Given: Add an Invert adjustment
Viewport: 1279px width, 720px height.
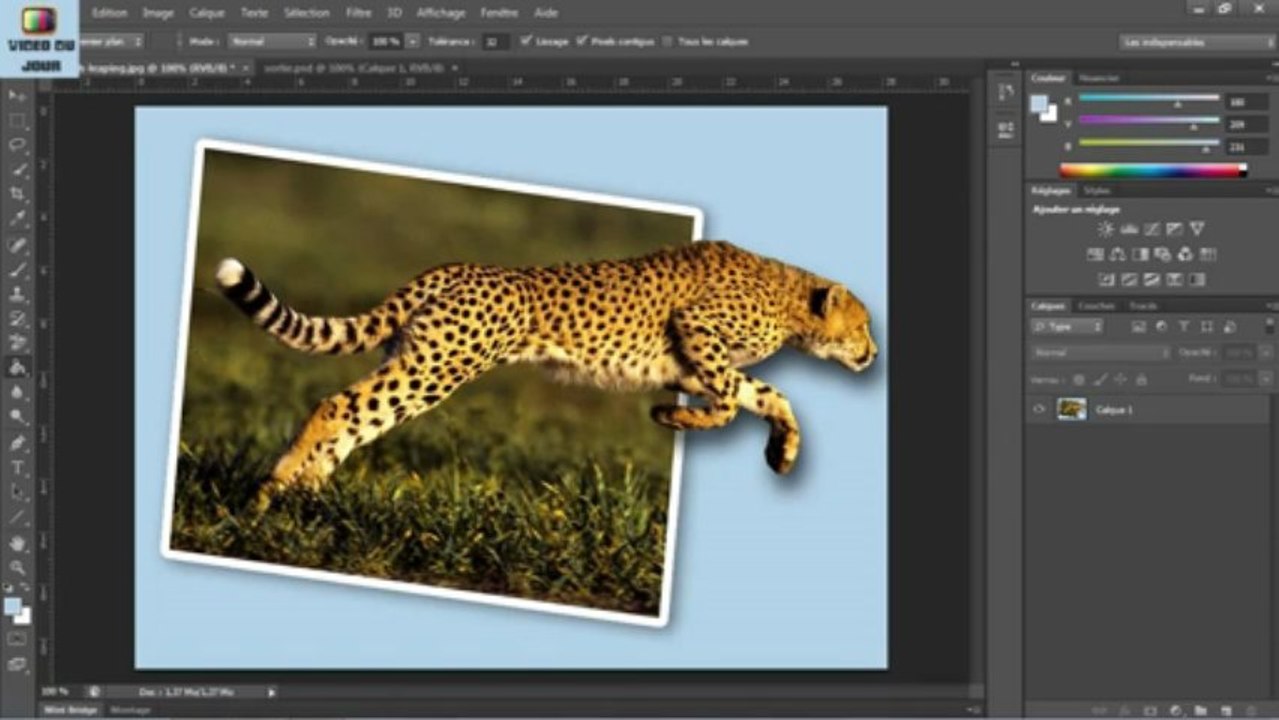Looking at the screenshot, I should point(1107,279).
